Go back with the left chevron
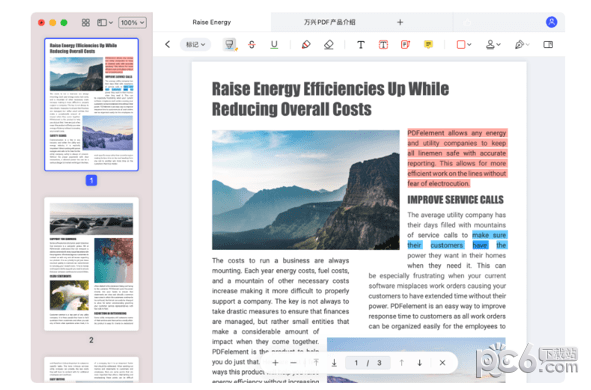Screen dimensions: 591x390 click(168, 44)
